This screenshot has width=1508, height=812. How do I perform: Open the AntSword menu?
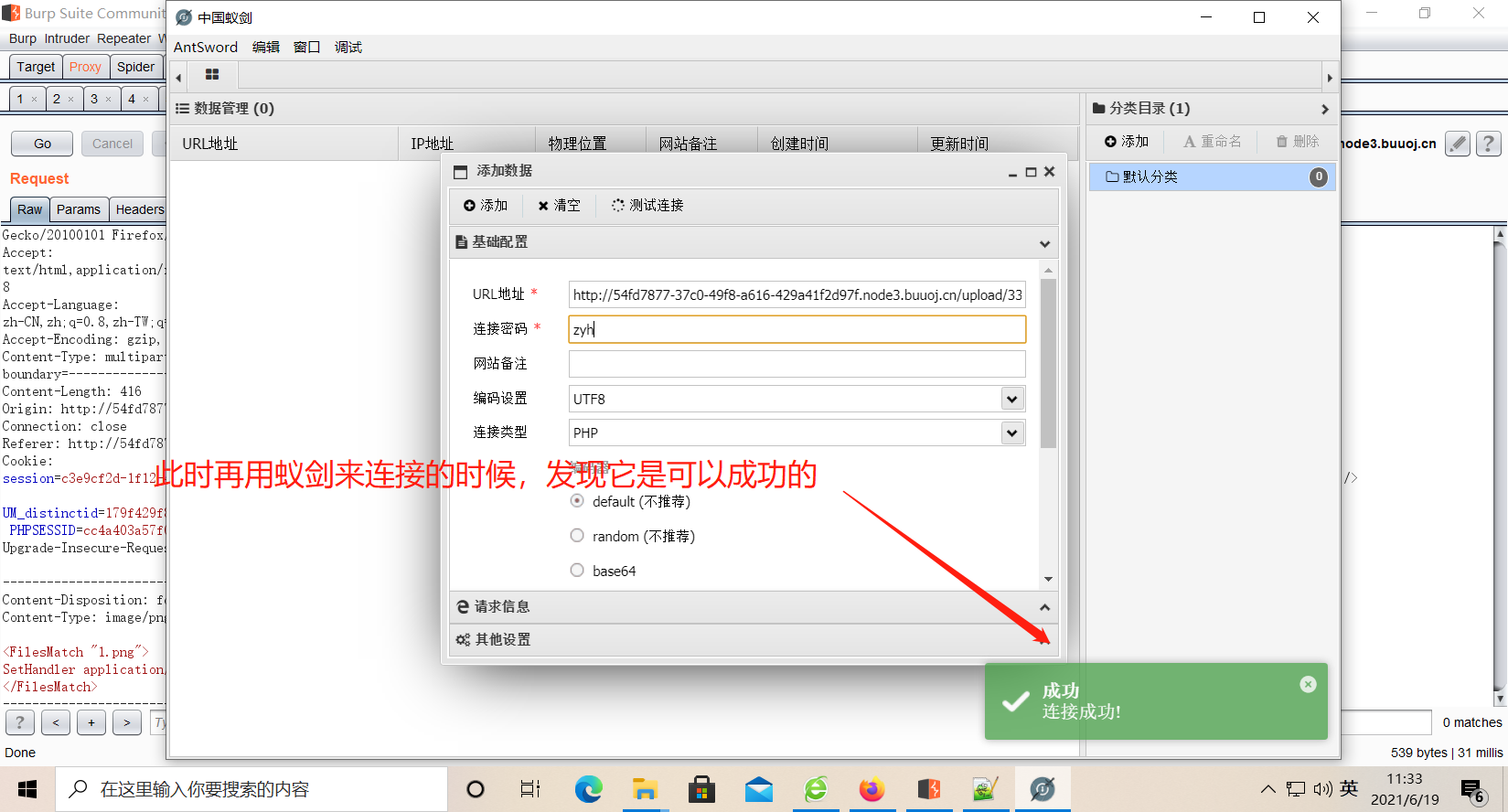(x=206, y=47)
